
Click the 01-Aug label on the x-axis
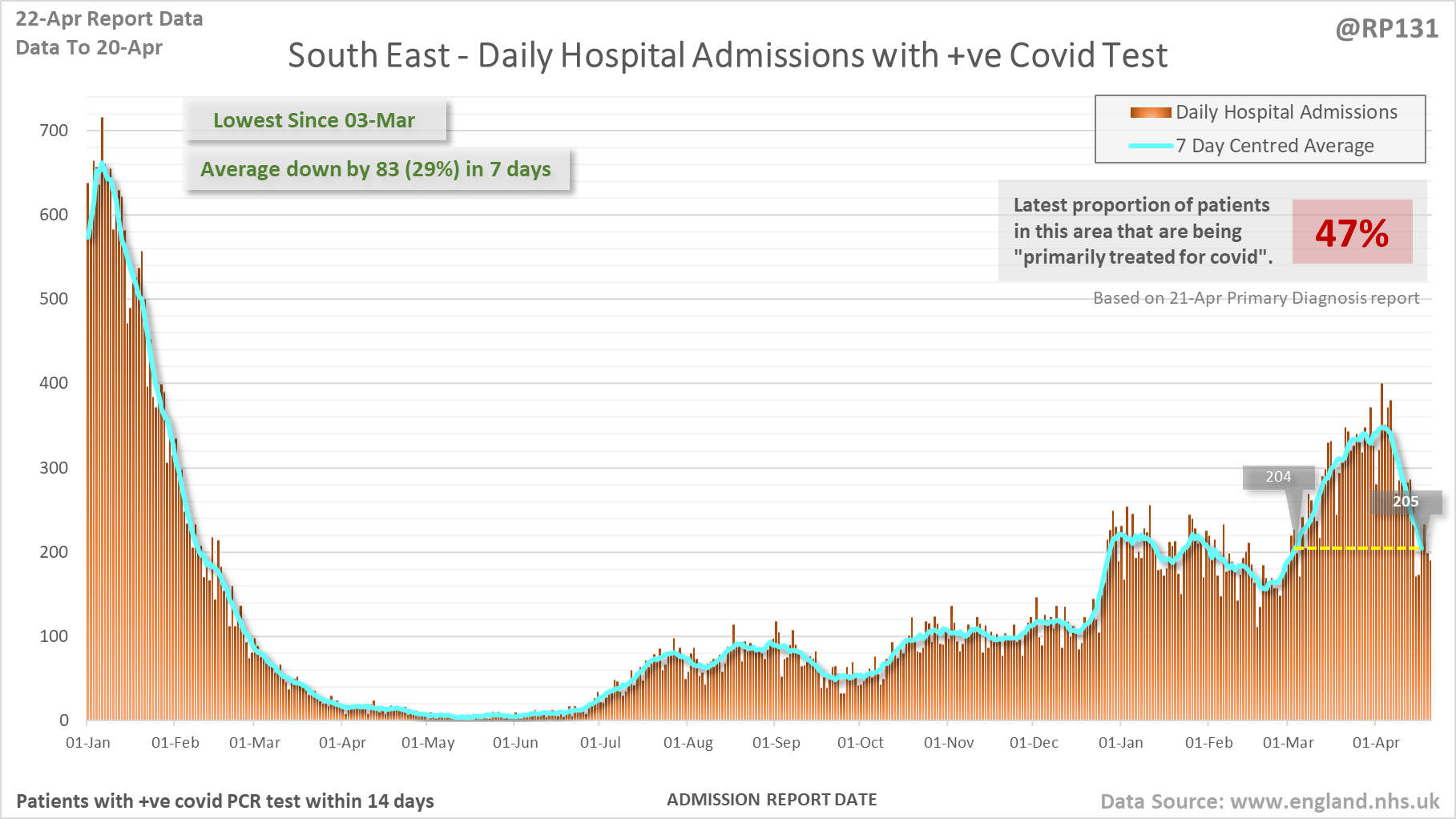[x=688, y=743]
